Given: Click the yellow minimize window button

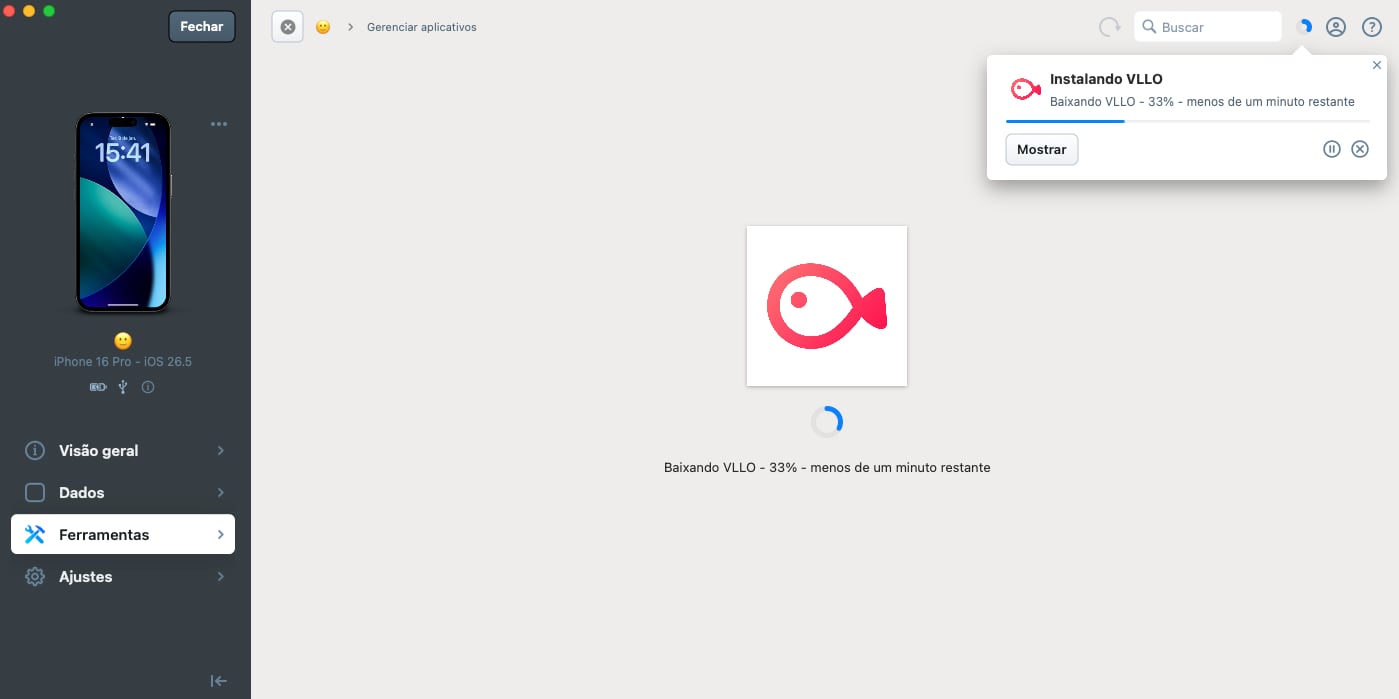Looking at the screenshot, I should [29, 10].
